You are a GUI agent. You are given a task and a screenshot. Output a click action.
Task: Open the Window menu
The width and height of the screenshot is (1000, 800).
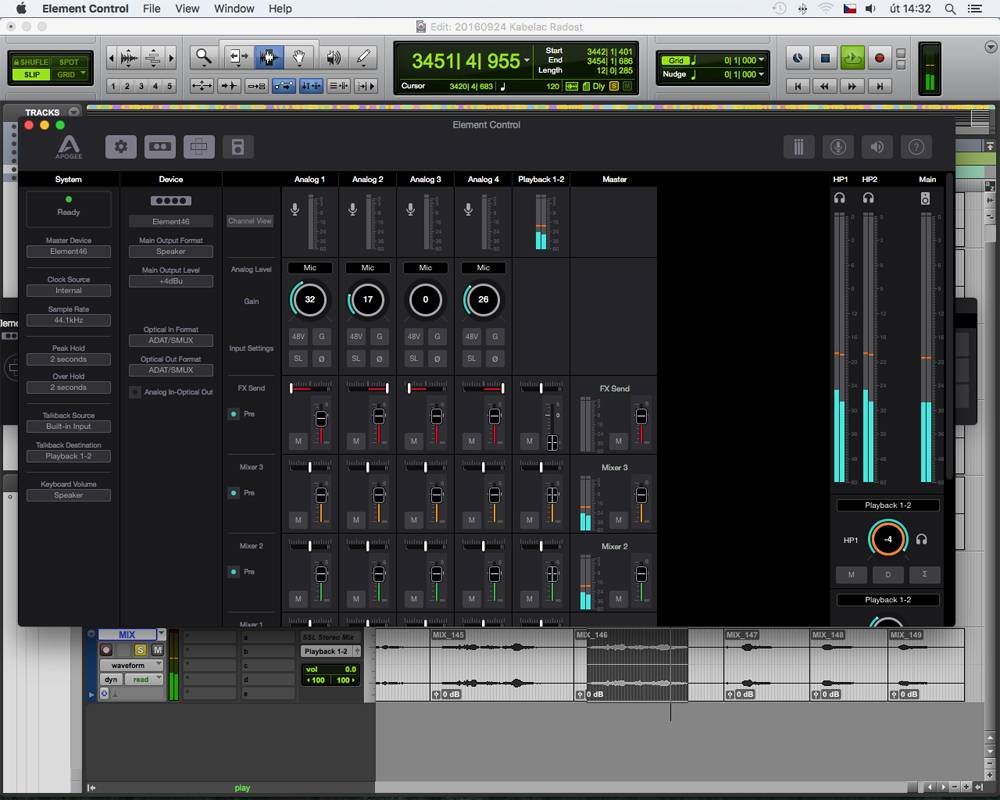234,9
